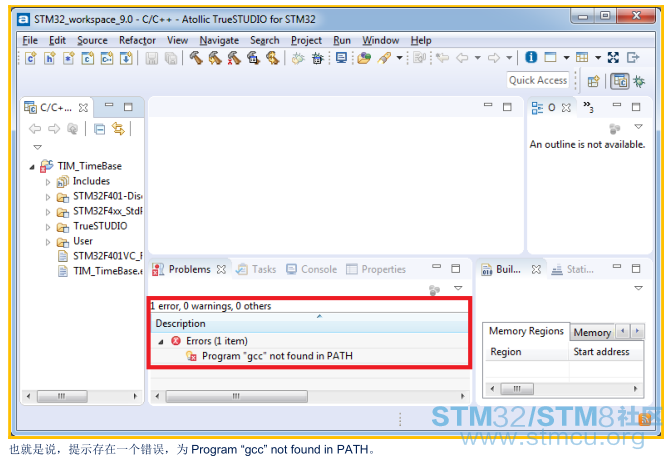Expand the Includes folder
Screen dimensions: 669x462
48,182
